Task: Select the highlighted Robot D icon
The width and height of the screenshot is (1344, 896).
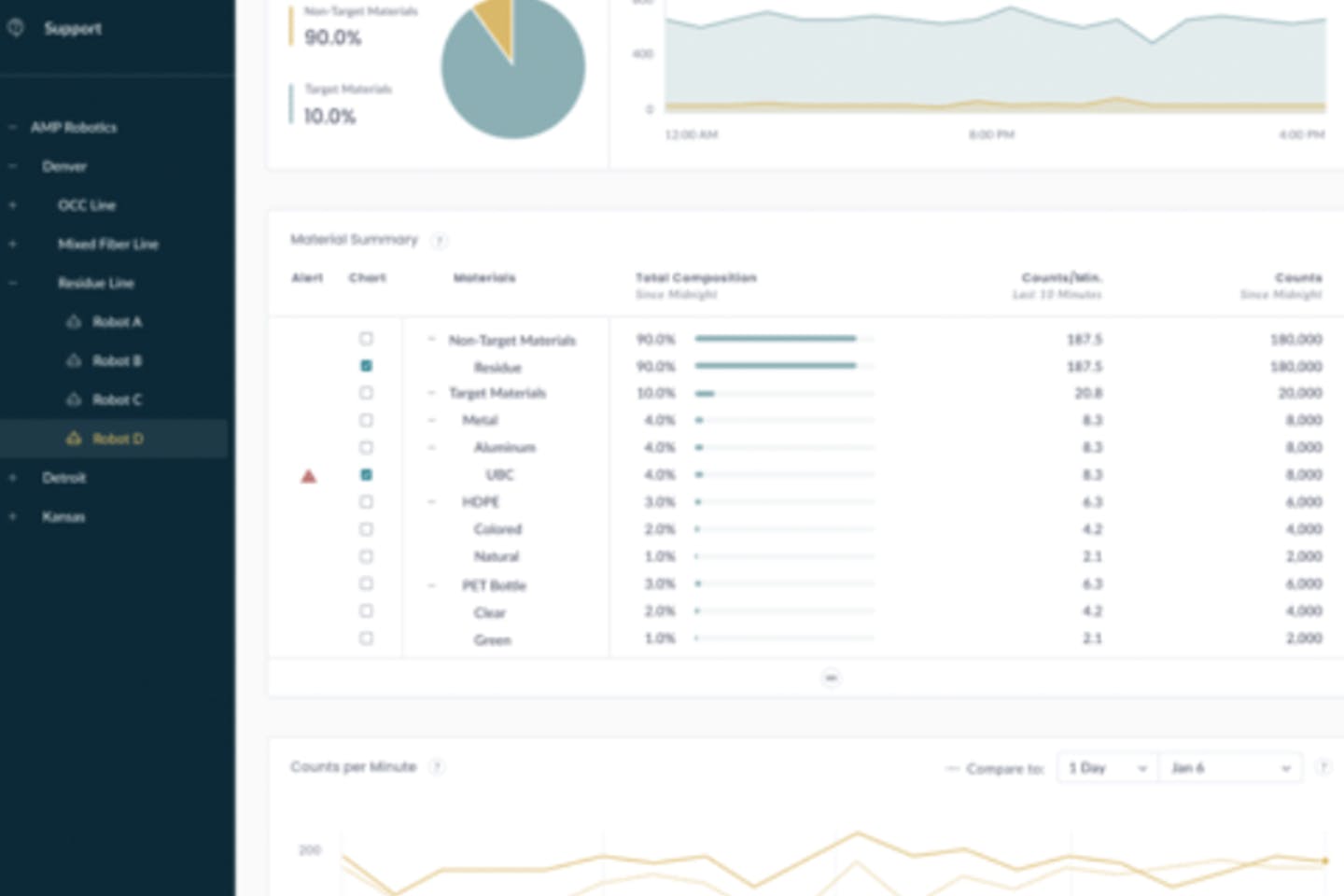Action: (74, 439)
